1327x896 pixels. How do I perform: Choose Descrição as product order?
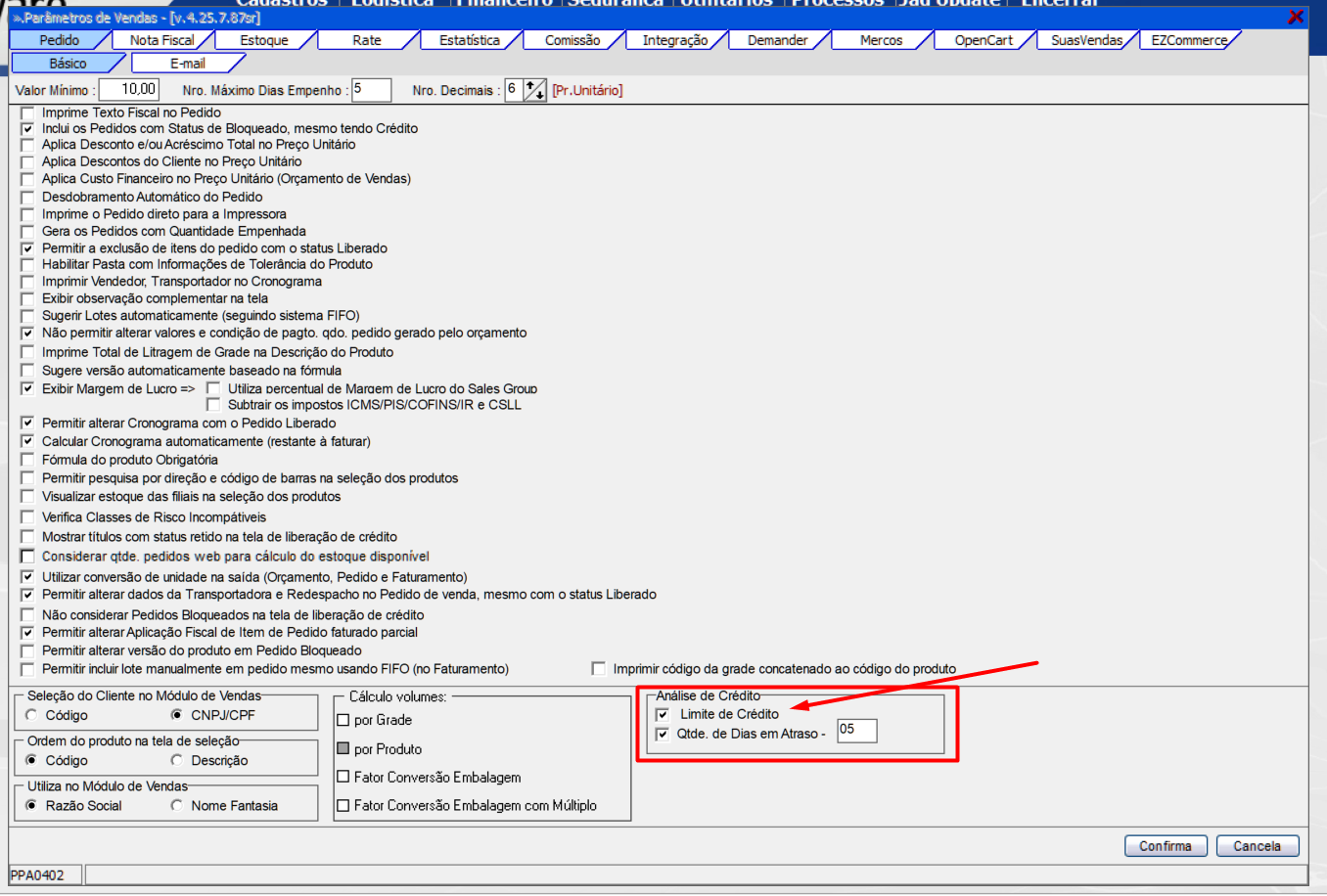[177, 760]
